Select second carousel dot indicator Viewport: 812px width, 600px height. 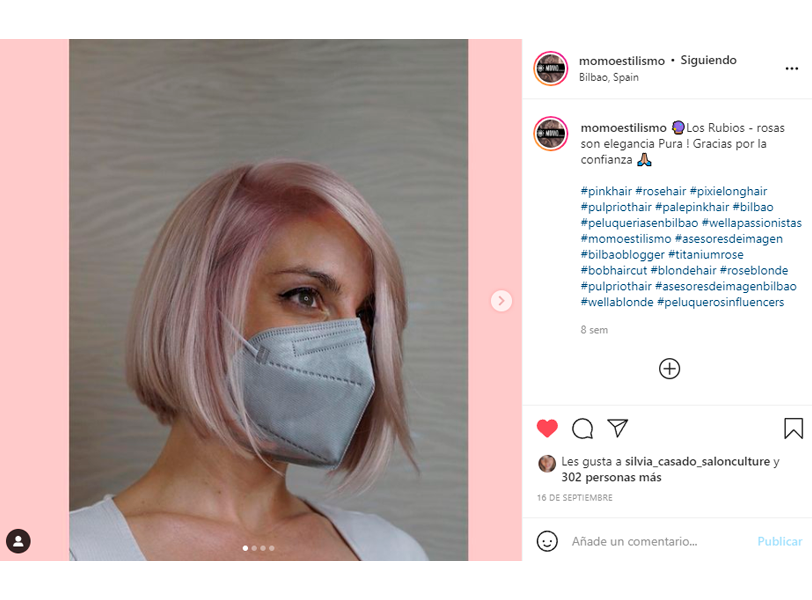pyautogui.click(x=254, y=548)
